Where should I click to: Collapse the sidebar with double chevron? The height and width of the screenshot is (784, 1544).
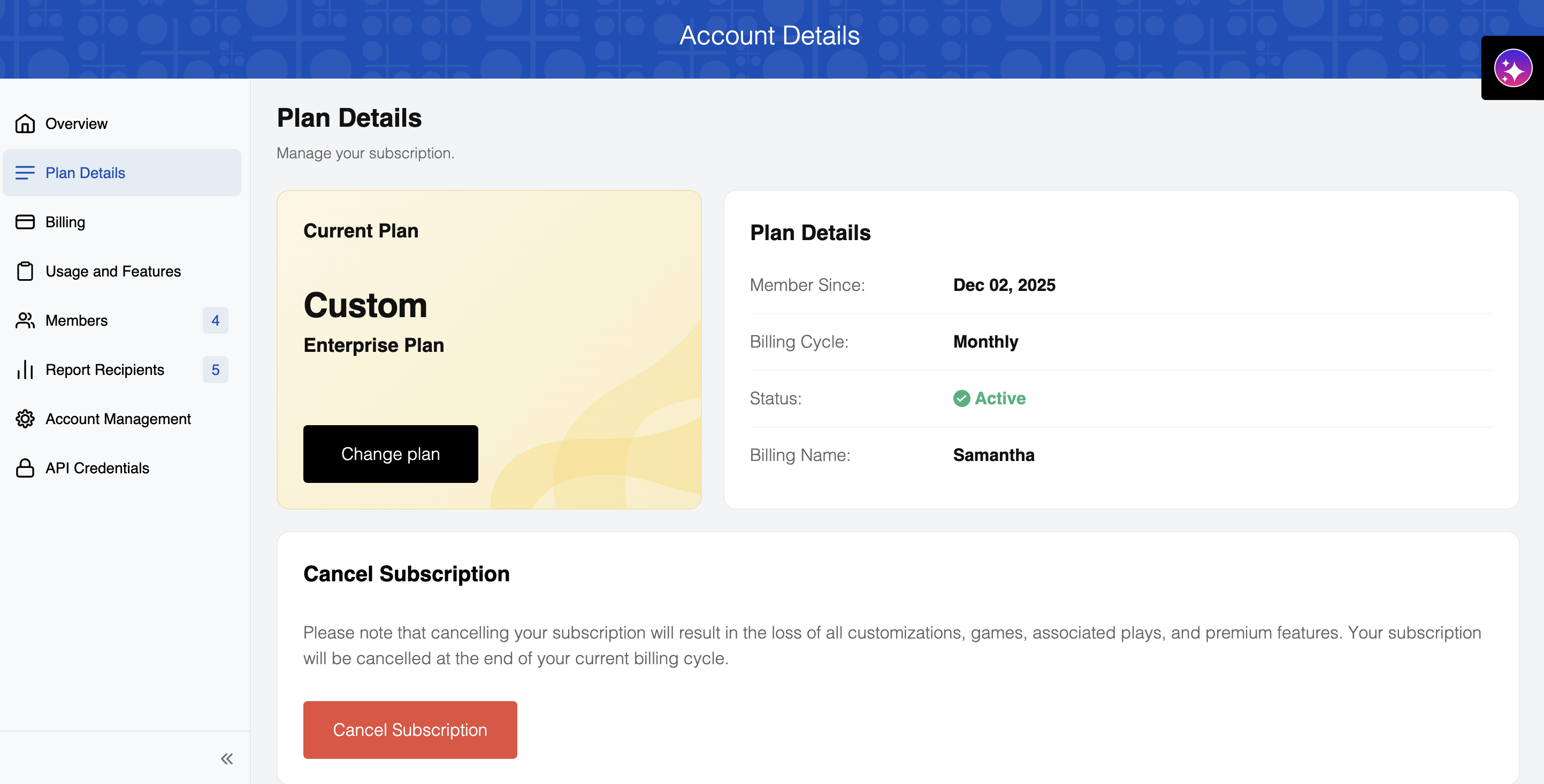point(226,759)
